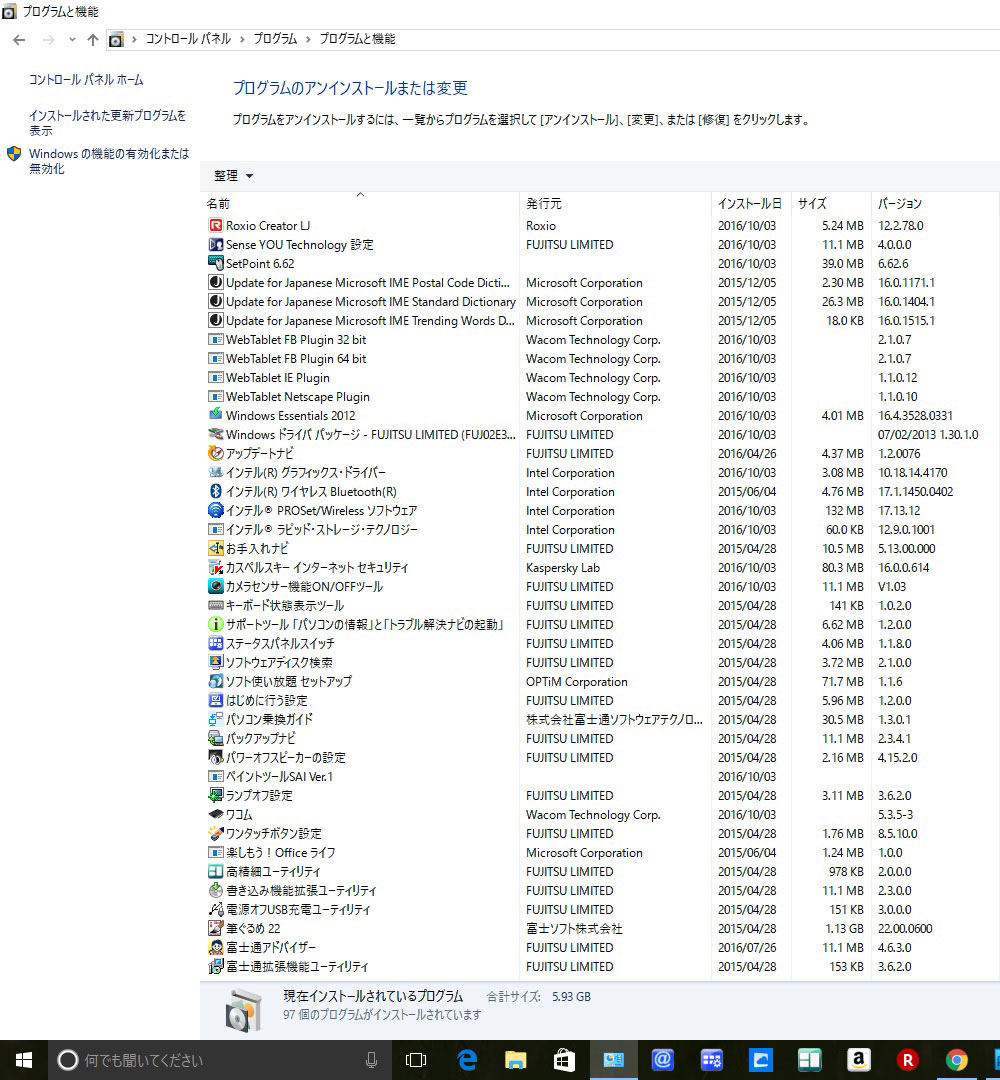
Task: Open Windows の機能の有効化または無効化 link
Action: click(x=109, y=160)
